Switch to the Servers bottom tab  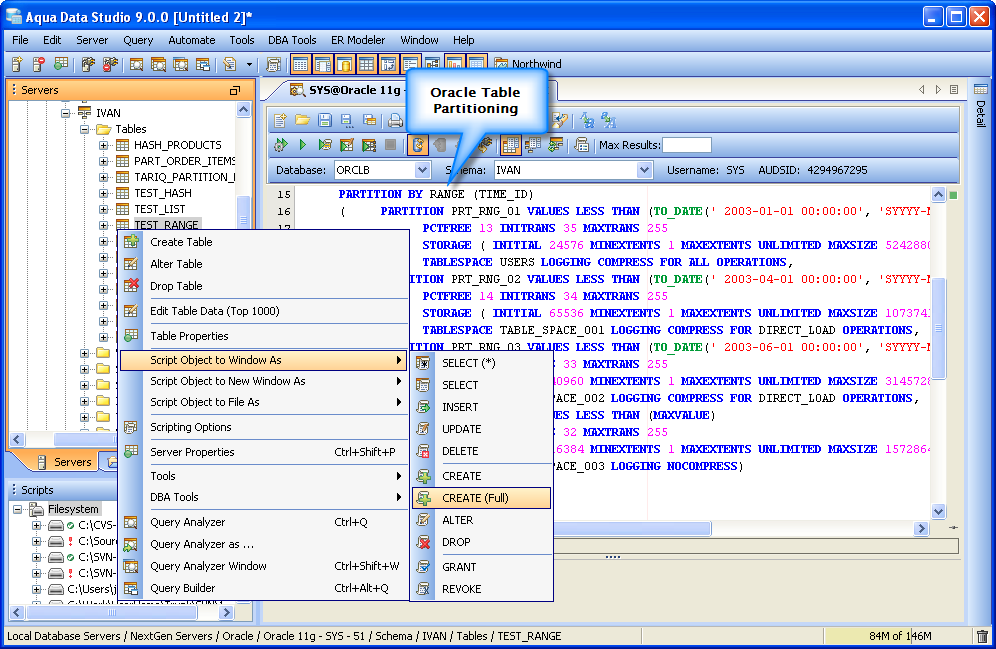(64, 462)
